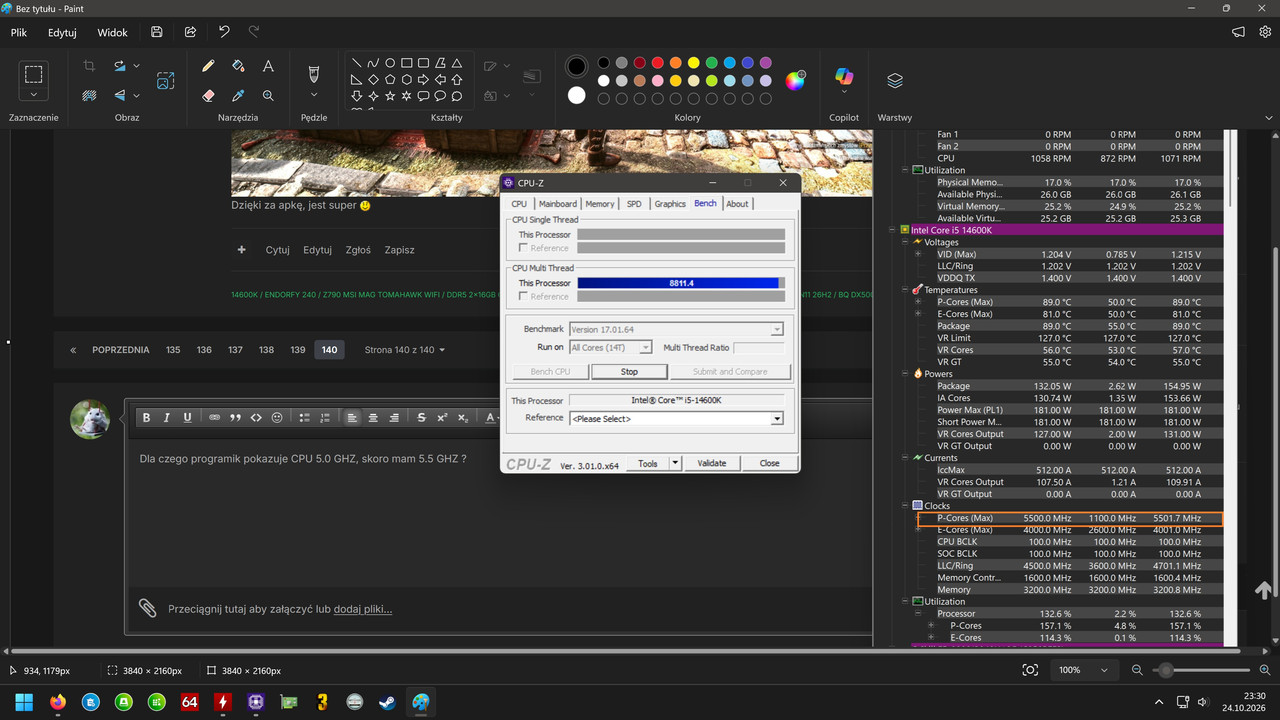This screenshot has height=720, width=1280.
Task: Open the Plik menu
Action: pyautogui.click(x=19, y=32)
